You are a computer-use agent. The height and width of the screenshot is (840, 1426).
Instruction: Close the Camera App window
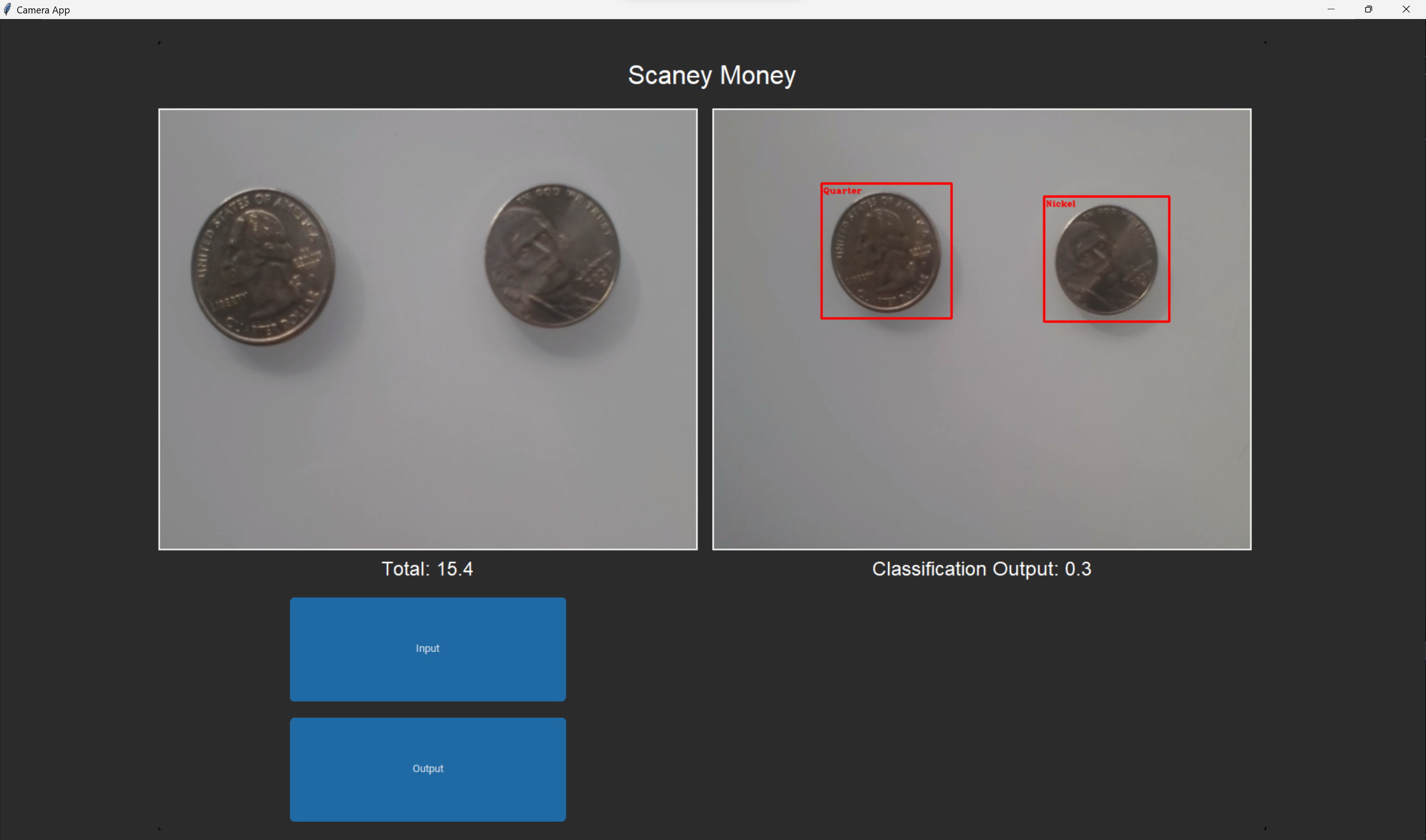tap(1406, 9)
